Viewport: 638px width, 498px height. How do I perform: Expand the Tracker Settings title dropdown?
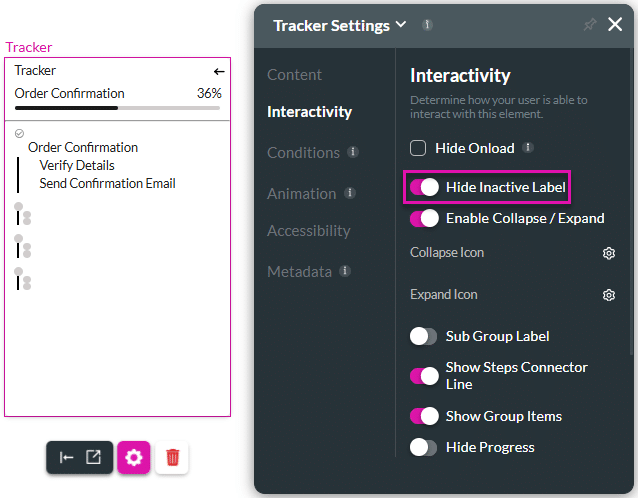[401, 25]
